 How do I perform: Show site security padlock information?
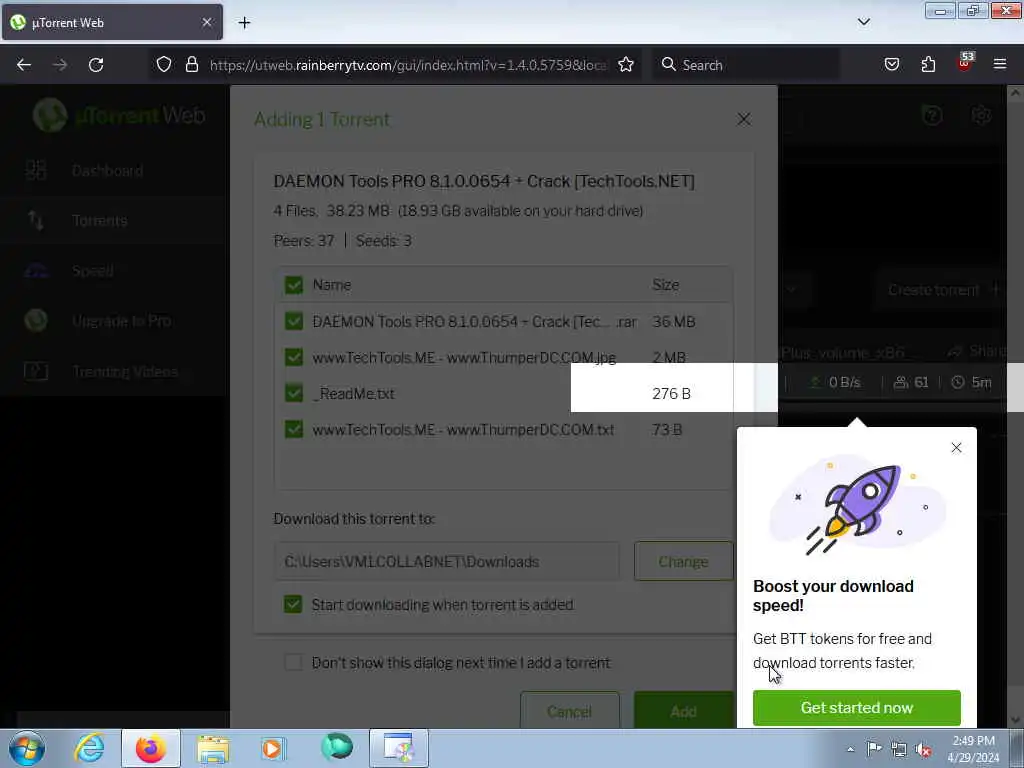[192, 64]
